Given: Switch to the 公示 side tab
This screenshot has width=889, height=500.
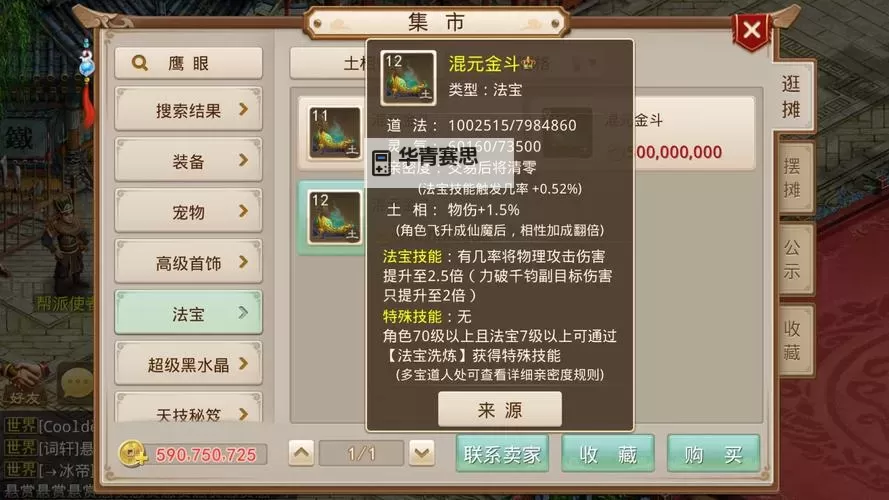Looking at the screenshot, I should (793, 259).
